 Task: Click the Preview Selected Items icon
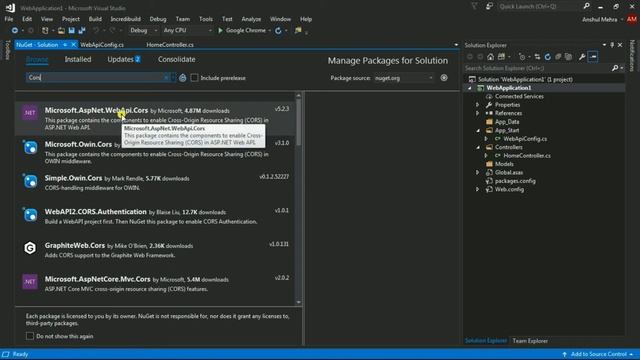pyautogui.click(x=593, y=57)
